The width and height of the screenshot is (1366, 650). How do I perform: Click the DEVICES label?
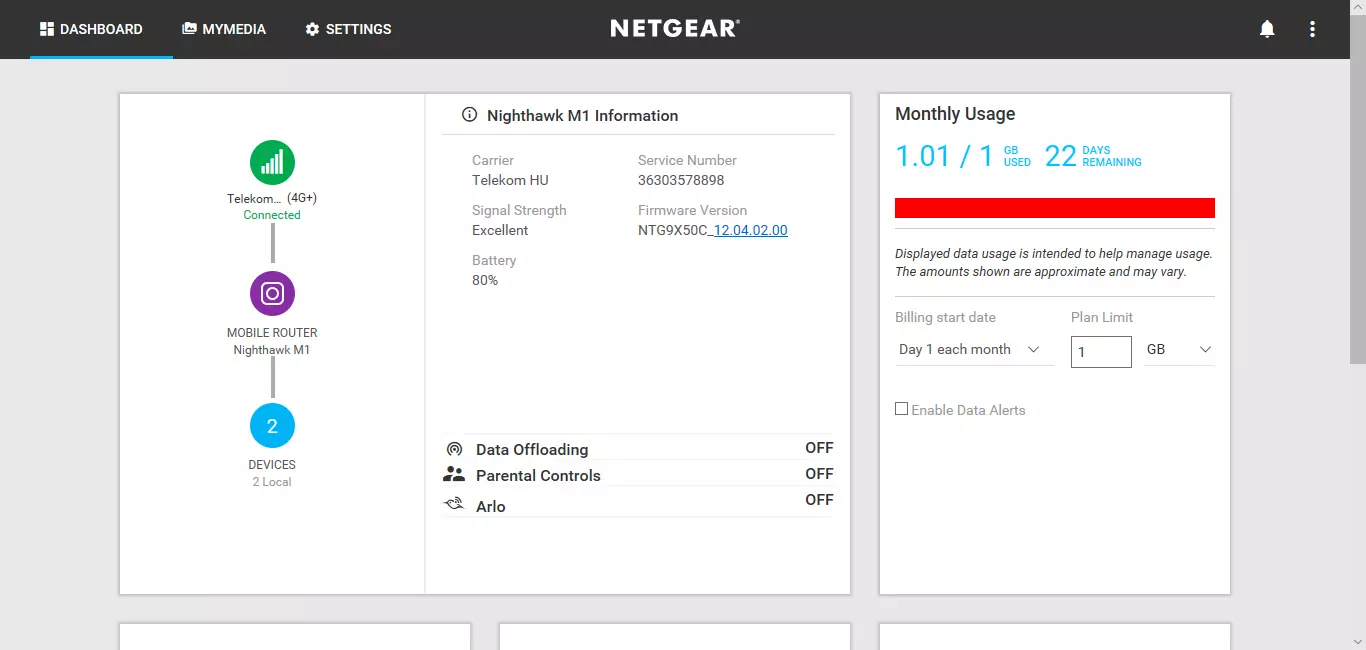pyautogui.click(x=272, y=465)
